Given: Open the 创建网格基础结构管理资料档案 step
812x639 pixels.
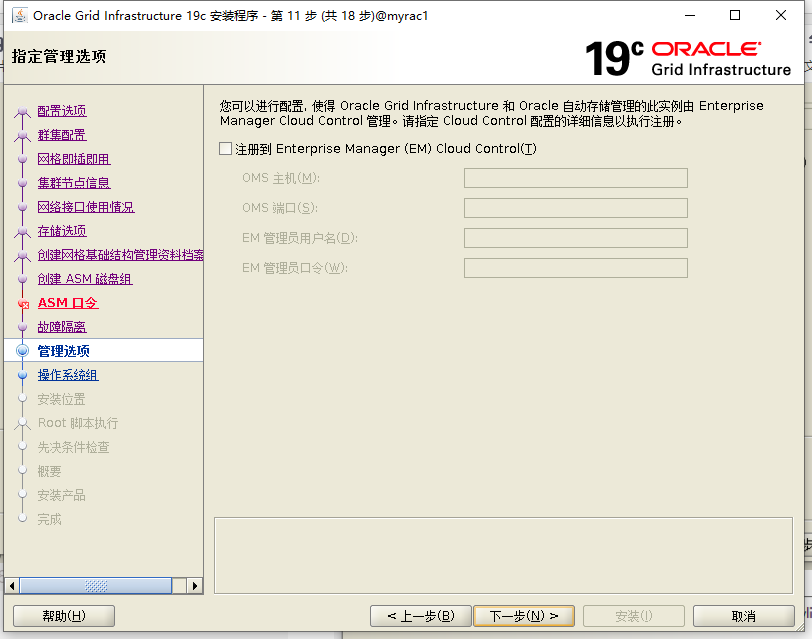Looking at the screenshot, I should pyautogui.click(x=120, y=255).
